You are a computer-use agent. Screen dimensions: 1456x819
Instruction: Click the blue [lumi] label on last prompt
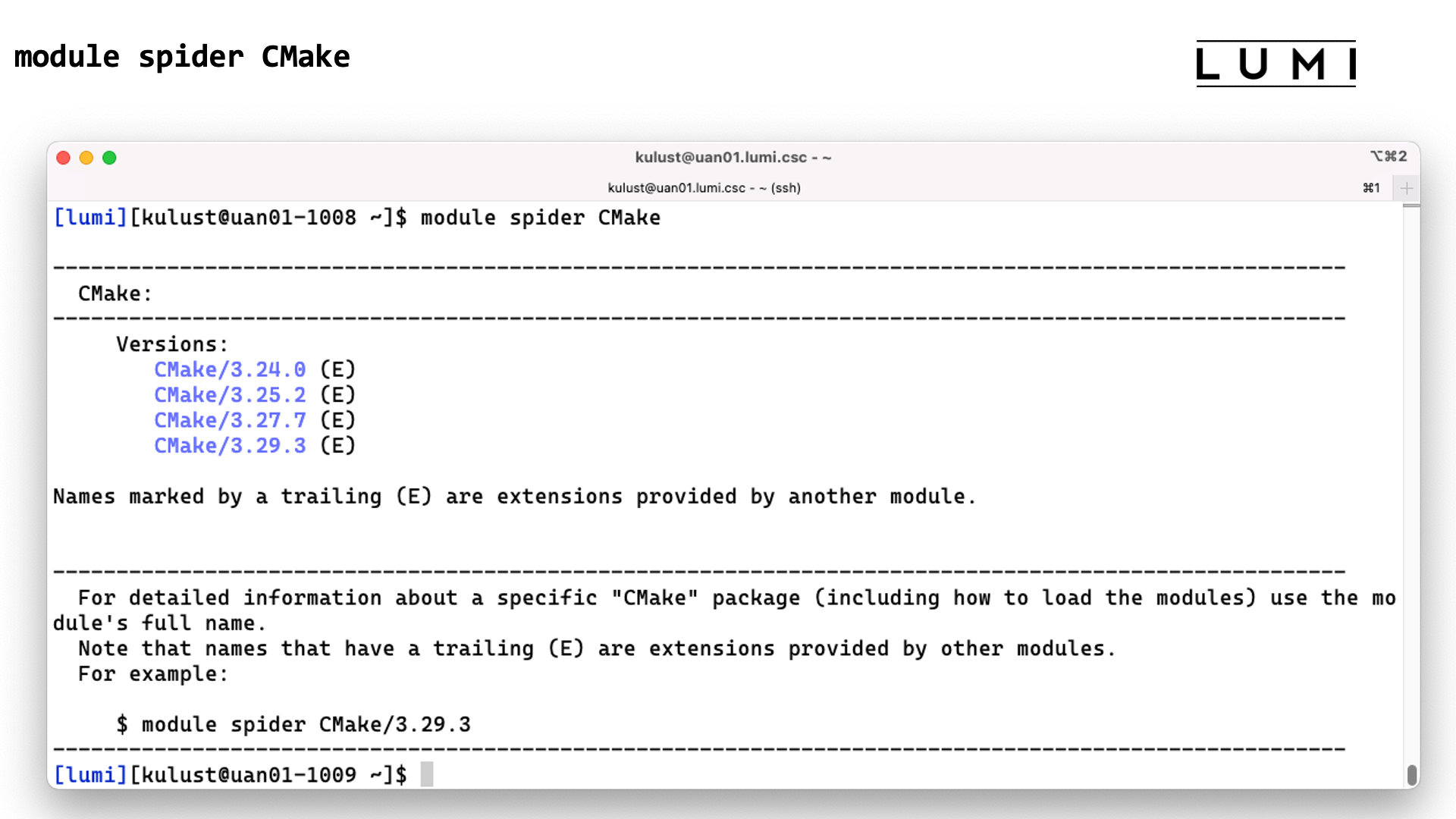pyautogui.click(x=90, y=775)
